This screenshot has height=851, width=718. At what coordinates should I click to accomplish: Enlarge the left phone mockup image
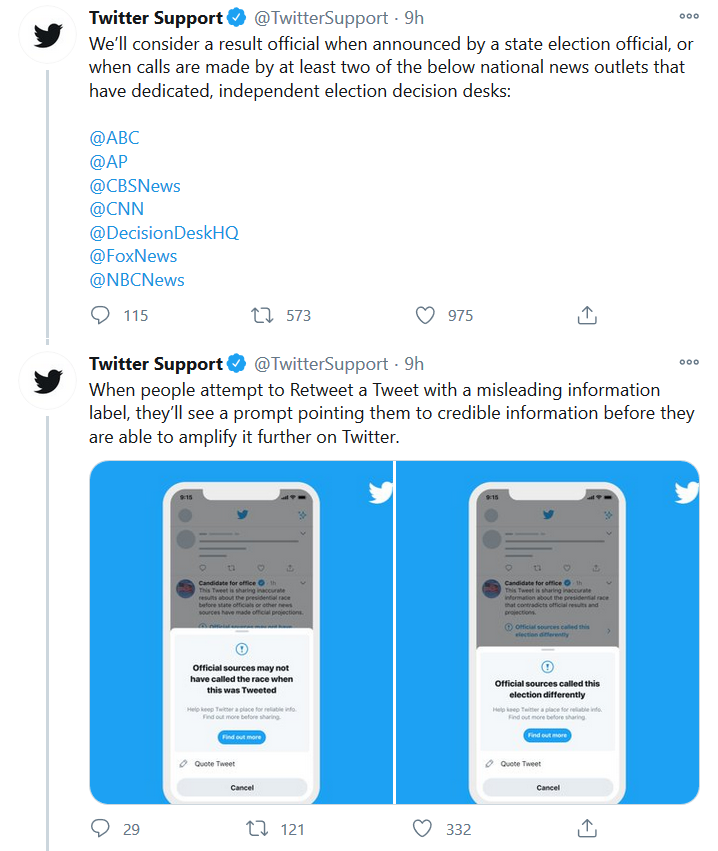tap(241, 632)
